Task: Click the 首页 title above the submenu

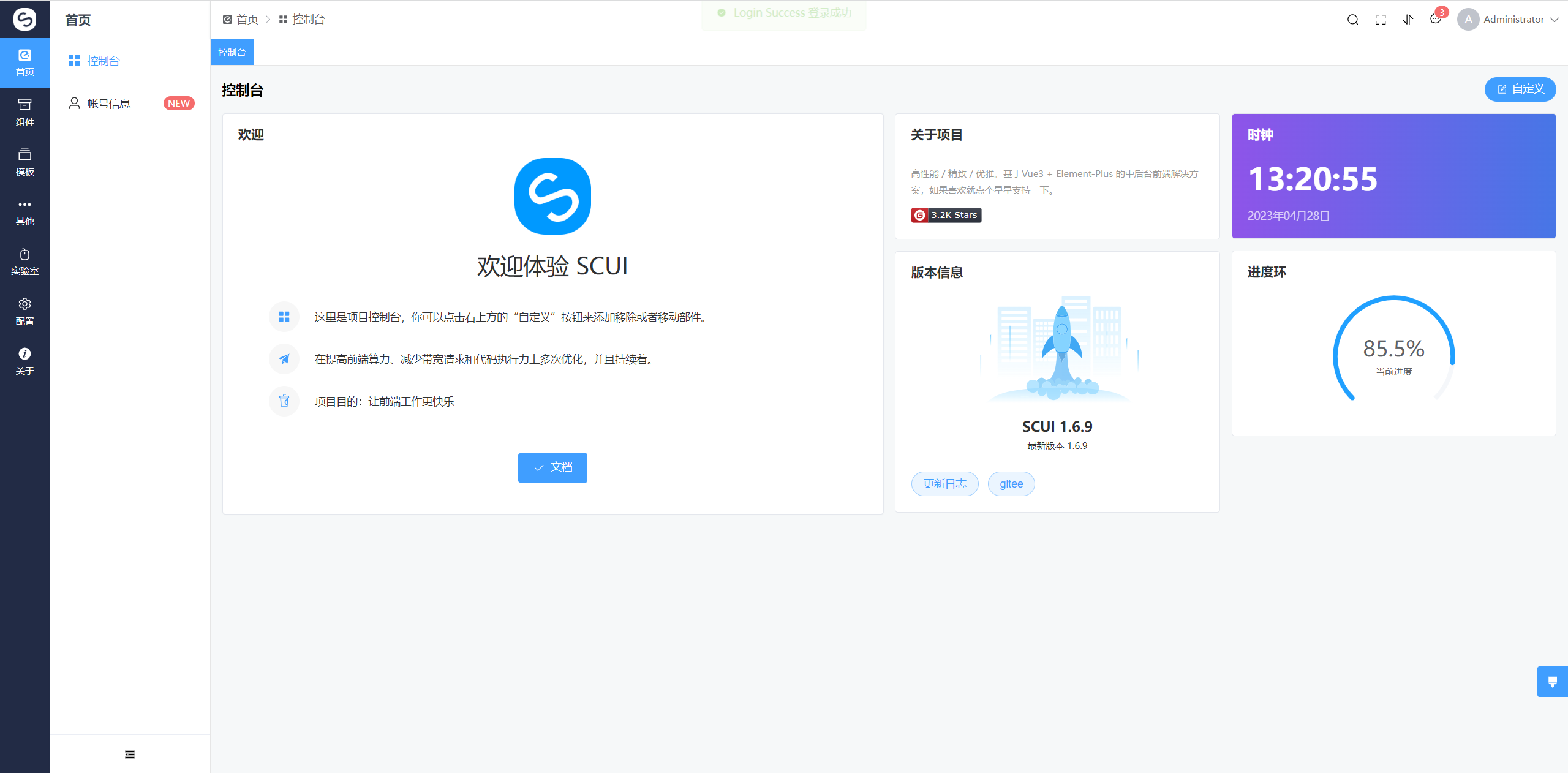Action: tap(78, 20)
